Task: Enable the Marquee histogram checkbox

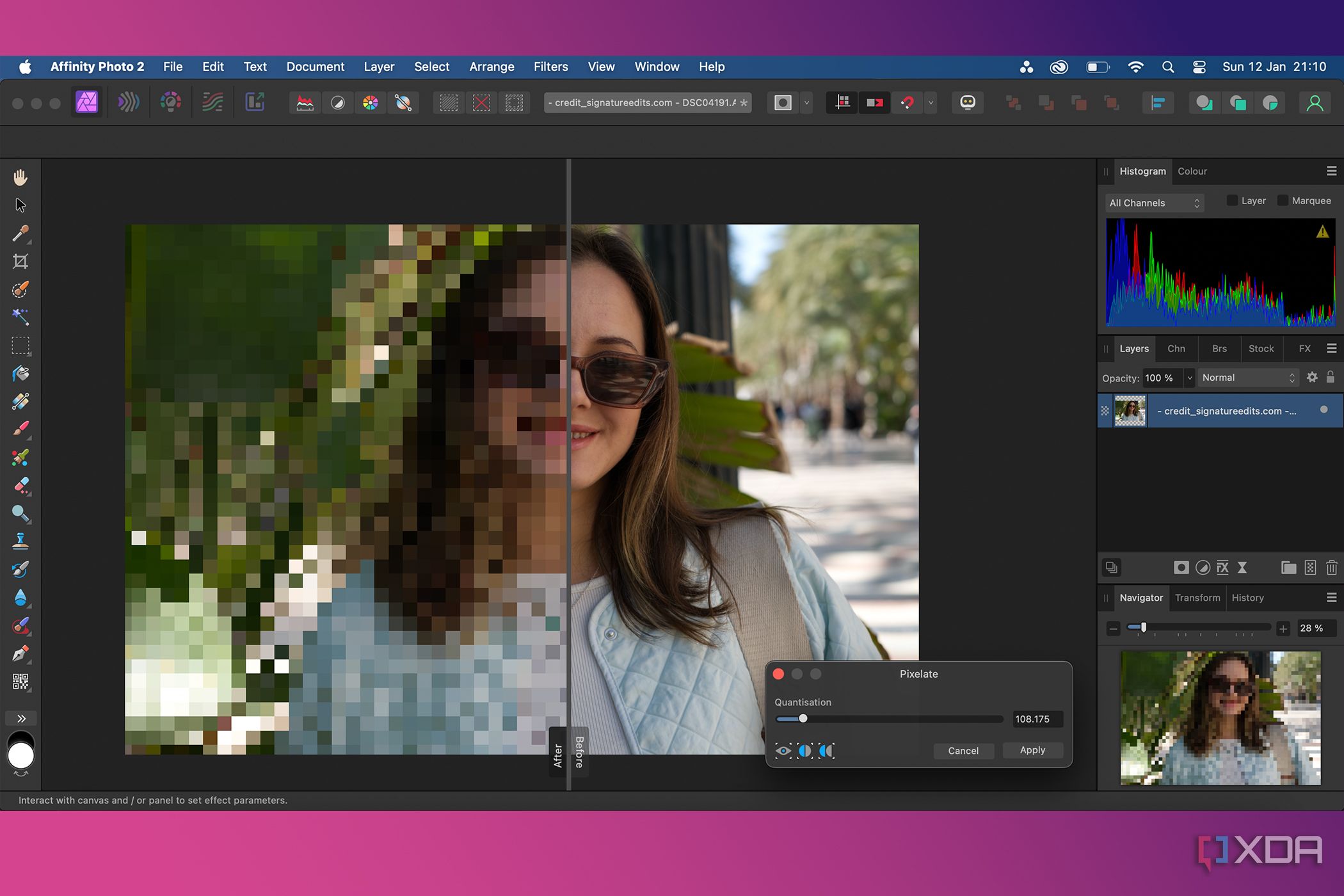Action: pos(1283,200)
